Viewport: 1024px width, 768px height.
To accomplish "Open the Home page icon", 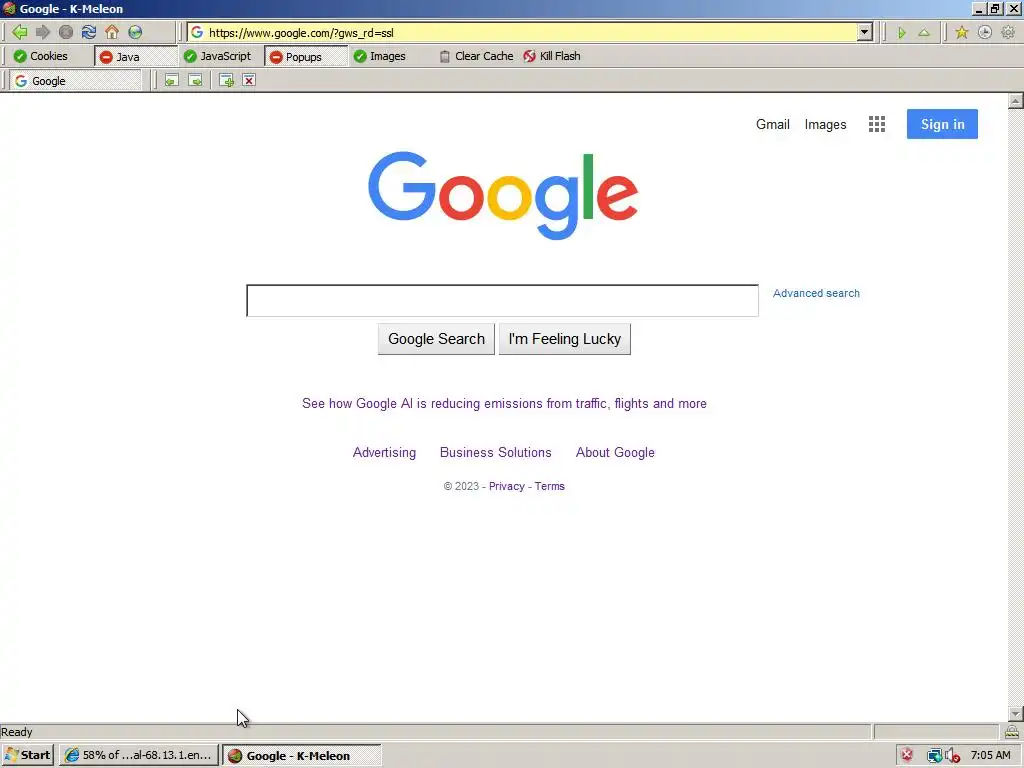I will click(x=112, y=32).
